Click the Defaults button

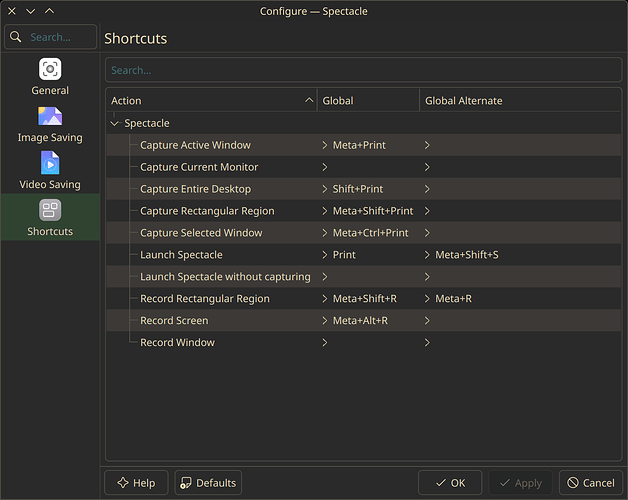click(x=208, y=483)
